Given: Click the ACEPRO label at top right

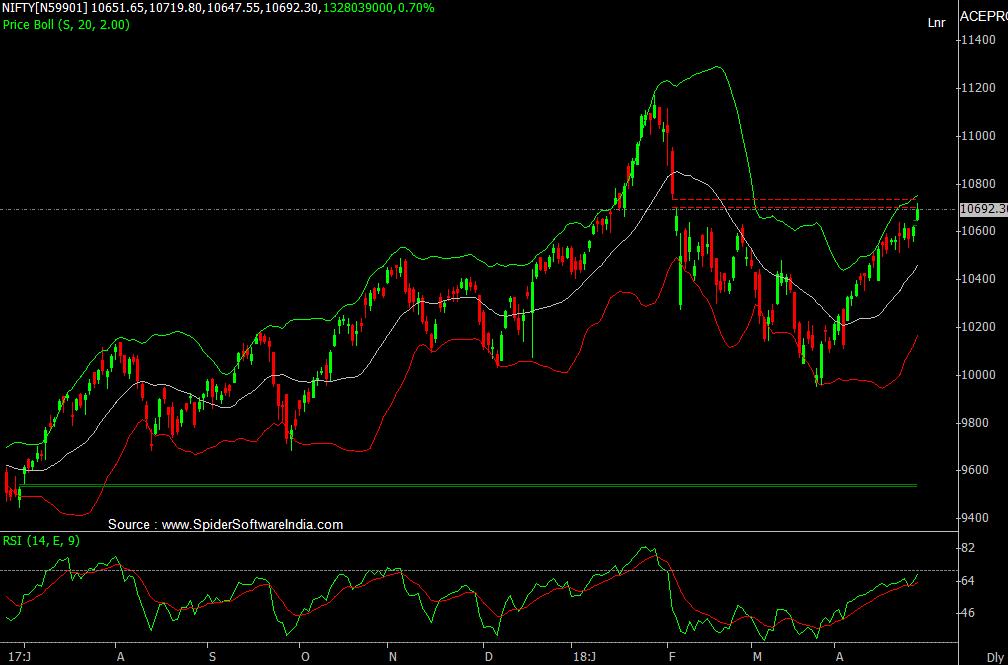Looking at the screenshot, I should coord(984,17).
